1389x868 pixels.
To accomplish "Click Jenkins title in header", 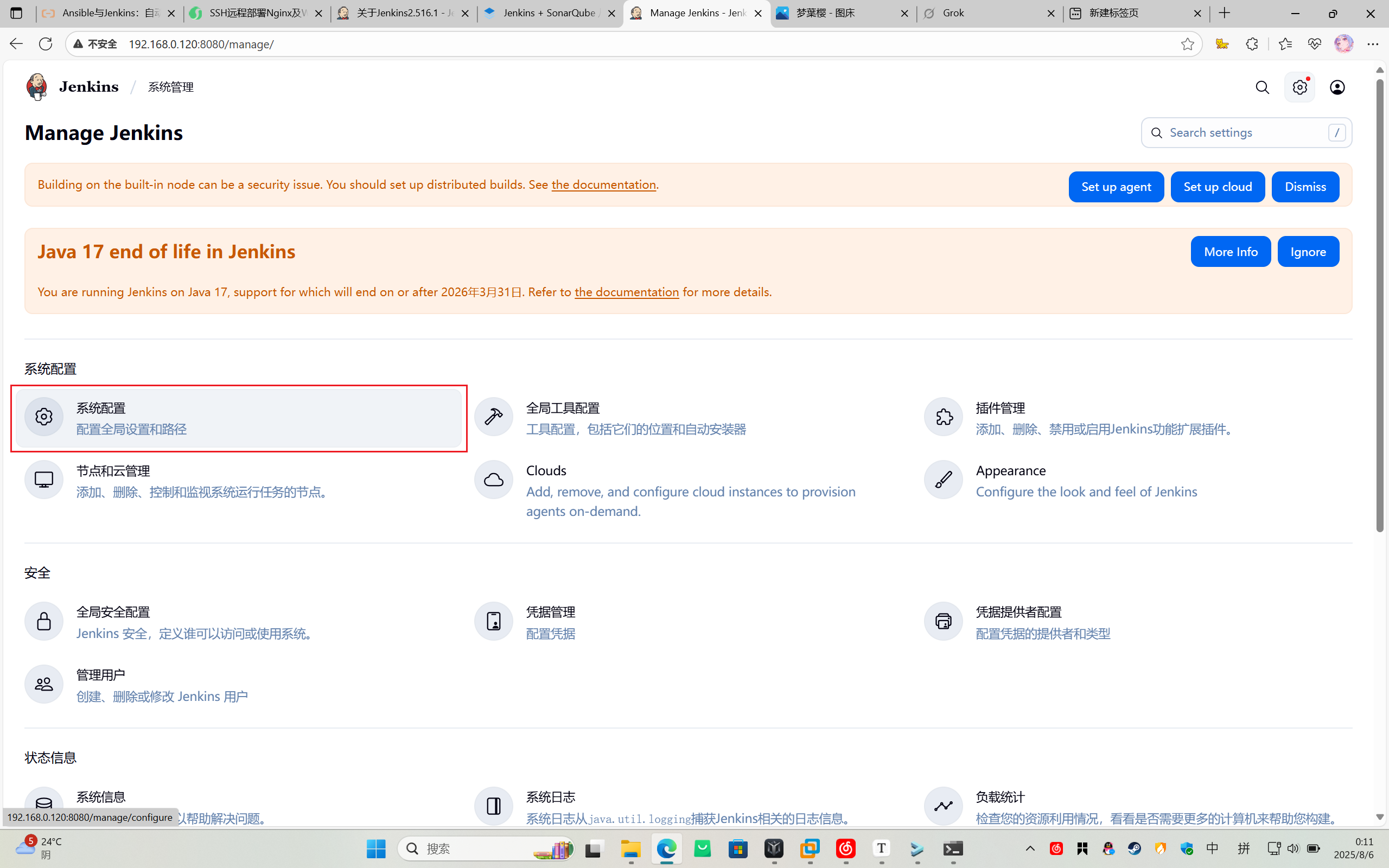I will [88, 87].
